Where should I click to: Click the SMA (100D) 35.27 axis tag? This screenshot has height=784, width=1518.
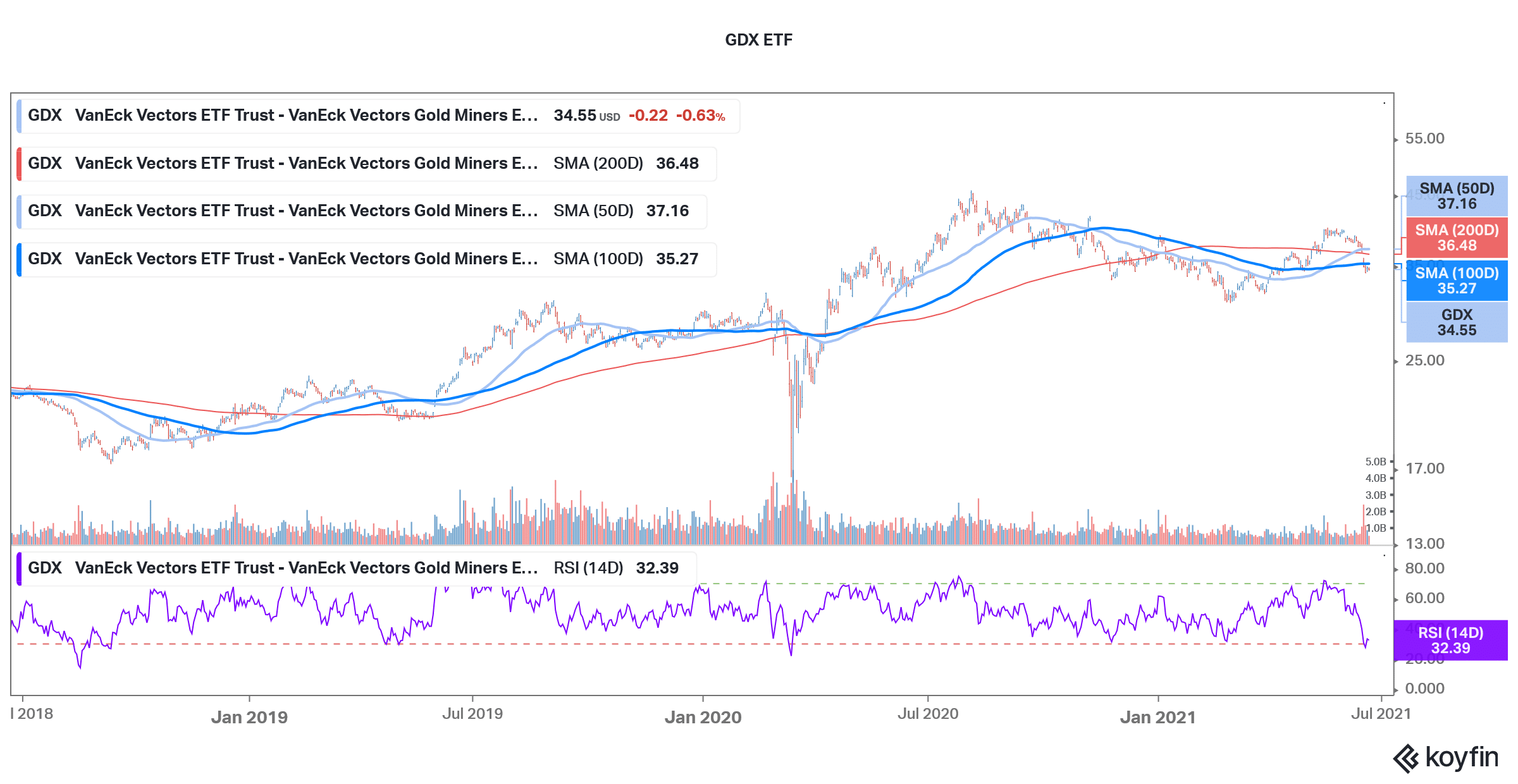(1457, 281)
